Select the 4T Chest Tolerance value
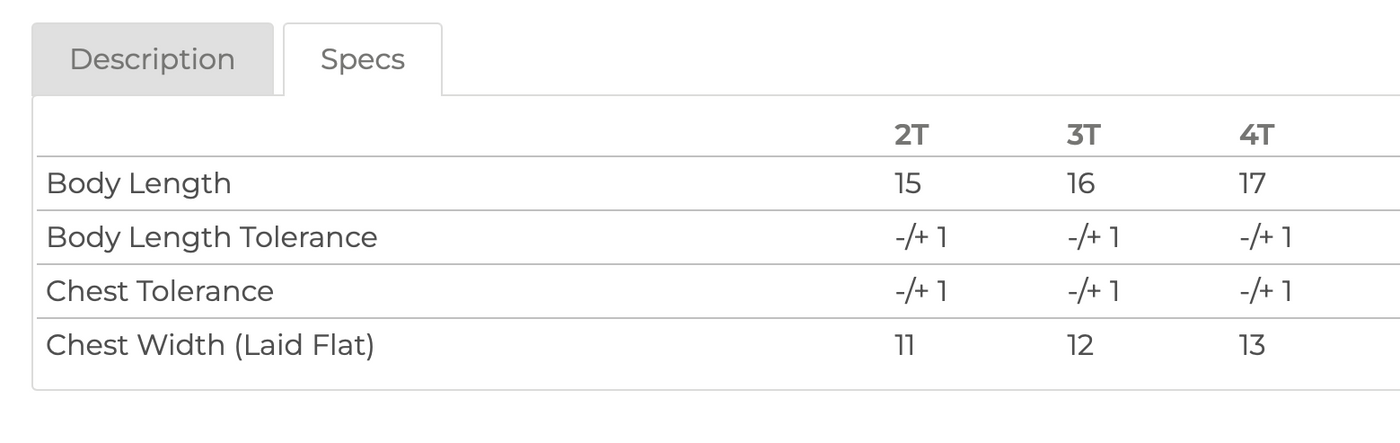The width and height of the screenshot is (1400, 443). 1265,292
